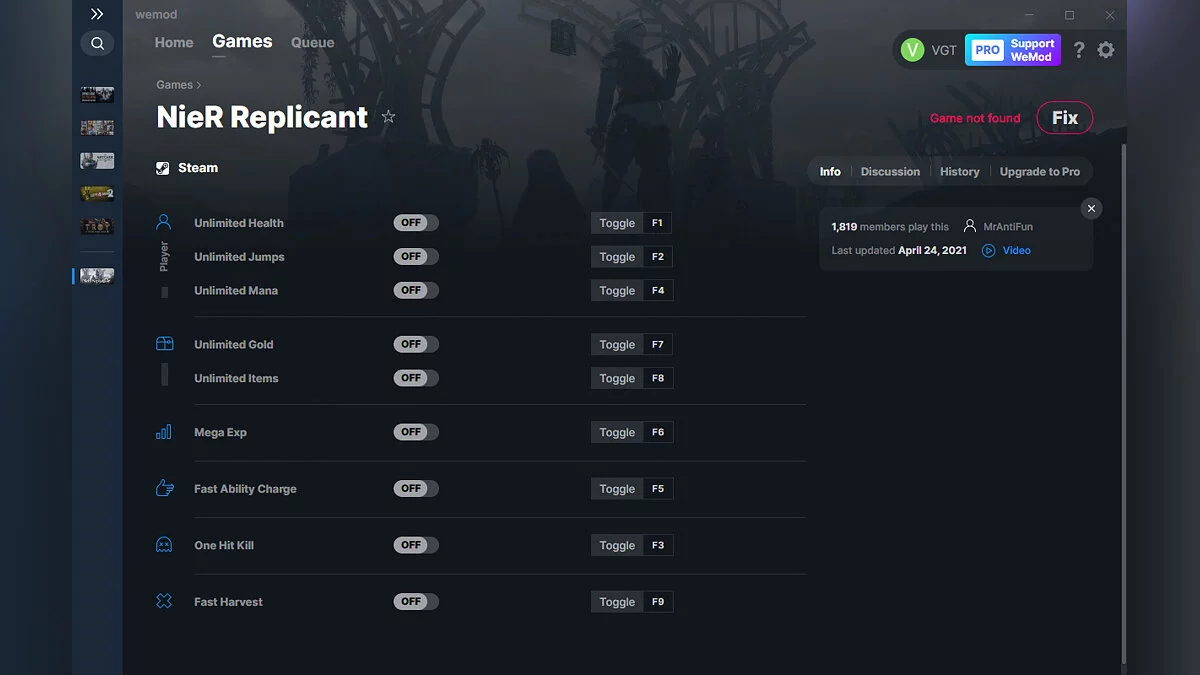
Task: Click the VGT username label
Action: click(x=944, y=50)
